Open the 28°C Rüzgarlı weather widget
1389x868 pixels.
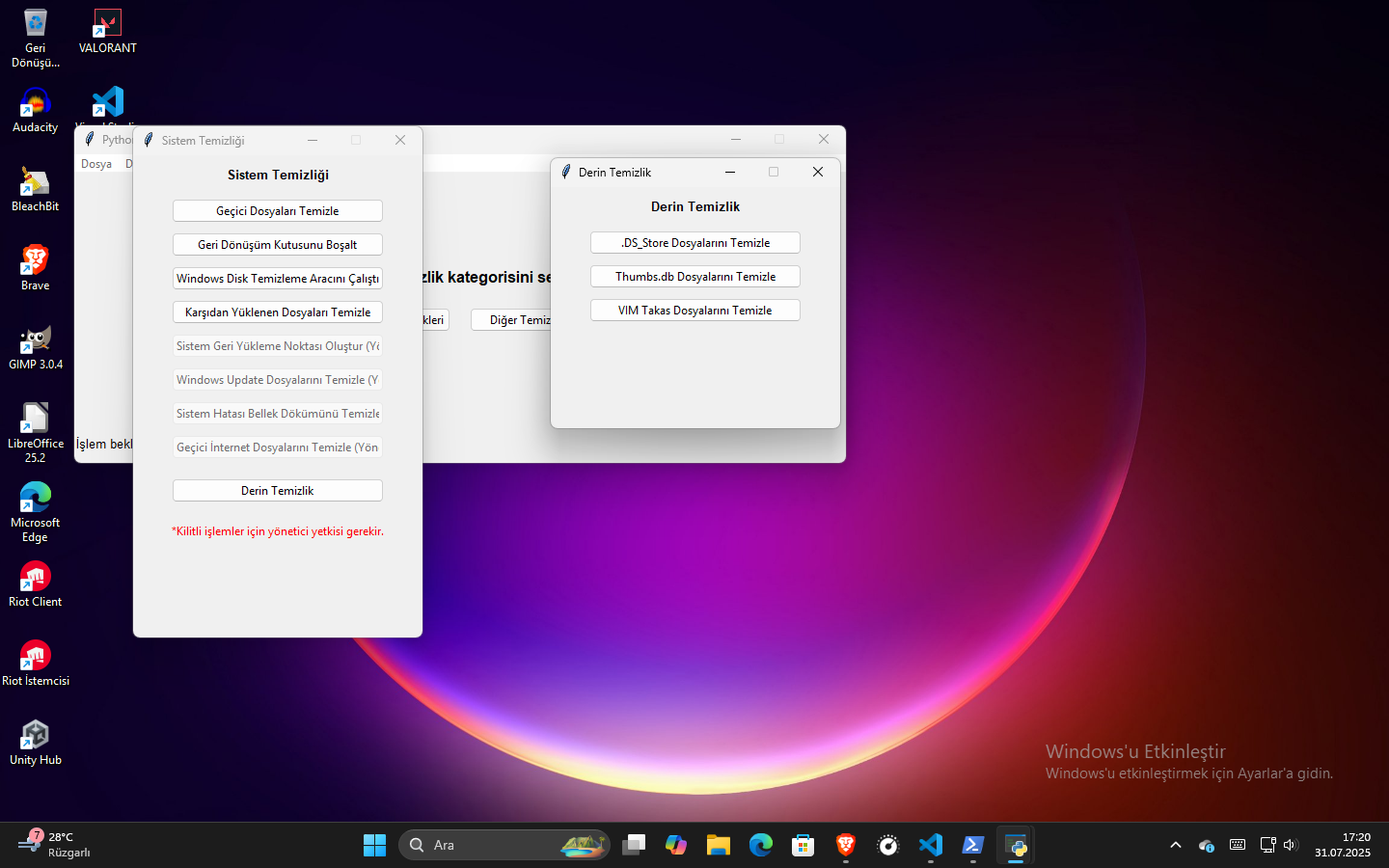click(x=55, y=846)
